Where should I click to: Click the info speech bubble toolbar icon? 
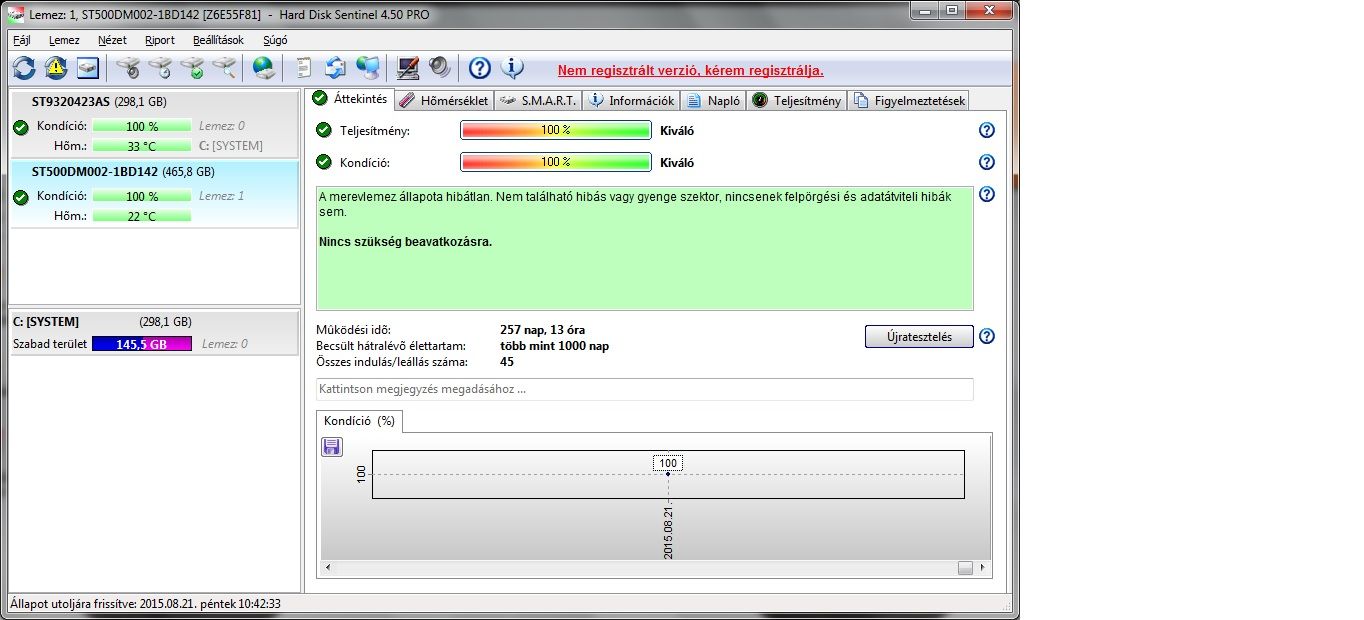[x=512, y=68]
